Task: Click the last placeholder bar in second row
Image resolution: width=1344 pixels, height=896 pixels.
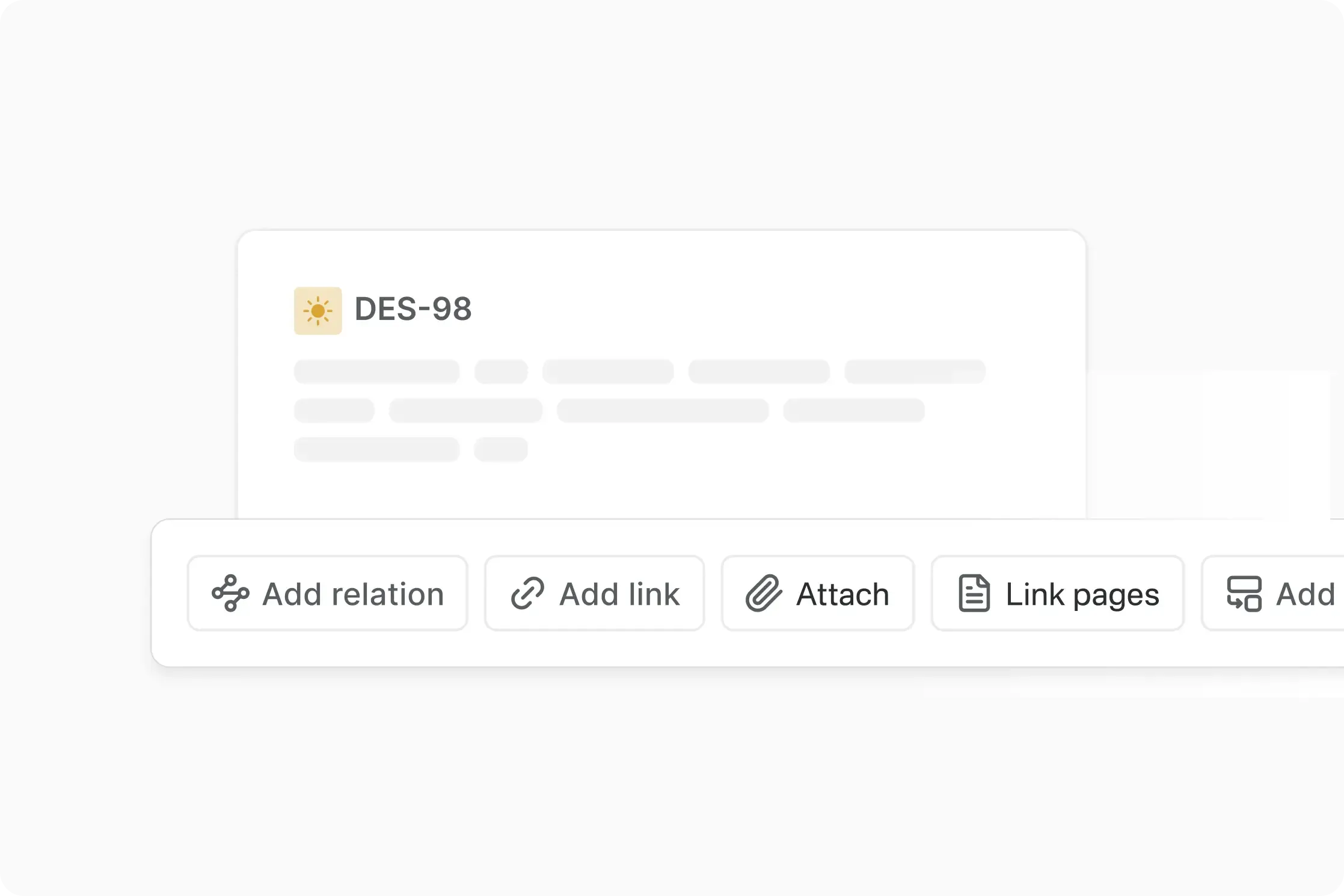Action: pos(854,411)
